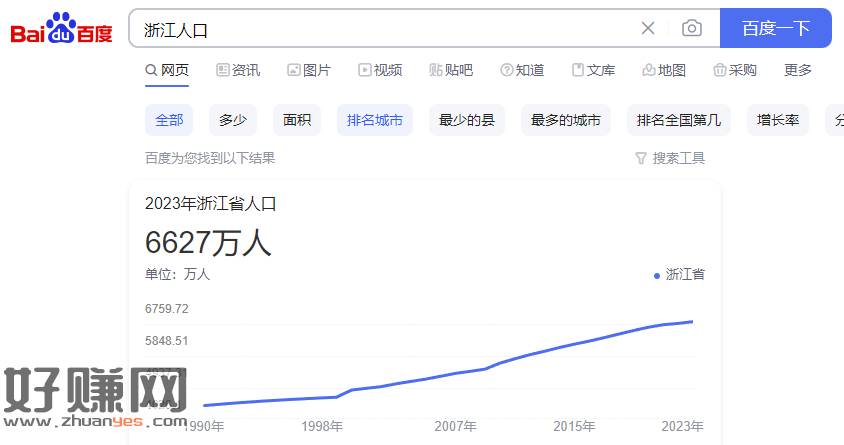This screenshot has width=844, height=445.
Task: Open the 图片 images tab
Action: point(309,70)
